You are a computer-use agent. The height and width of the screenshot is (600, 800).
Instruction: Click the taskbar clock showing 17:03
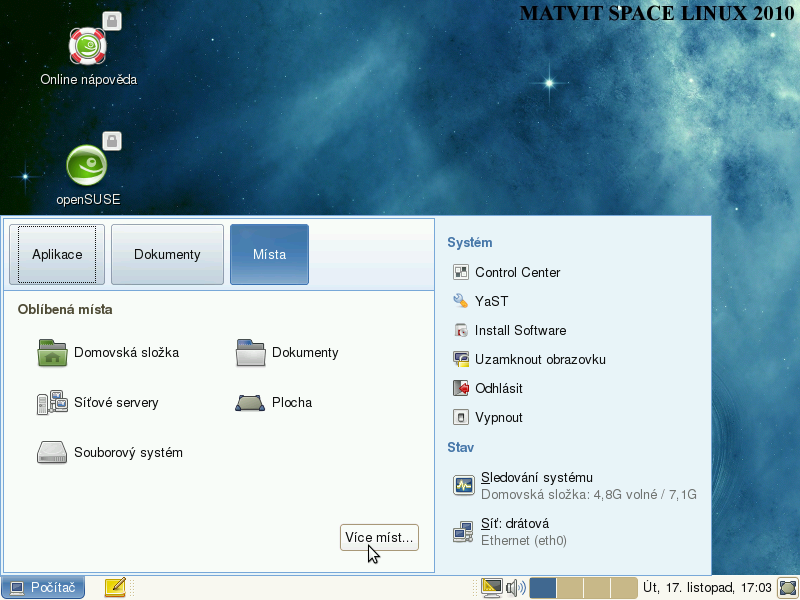[x=707, y=588]
